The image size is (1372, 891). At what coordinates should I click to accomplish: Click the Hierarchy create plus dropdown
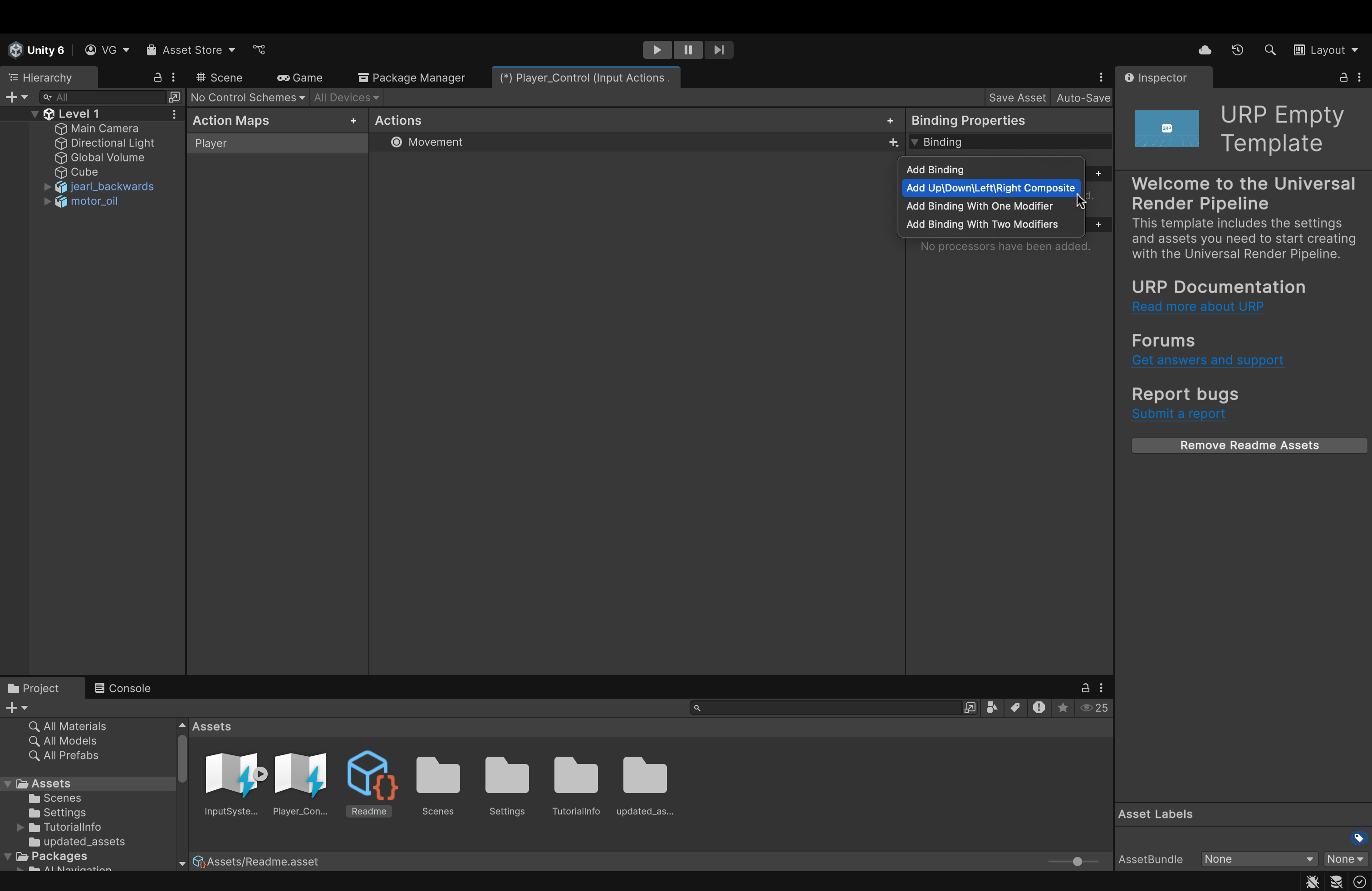coord(16,98)
